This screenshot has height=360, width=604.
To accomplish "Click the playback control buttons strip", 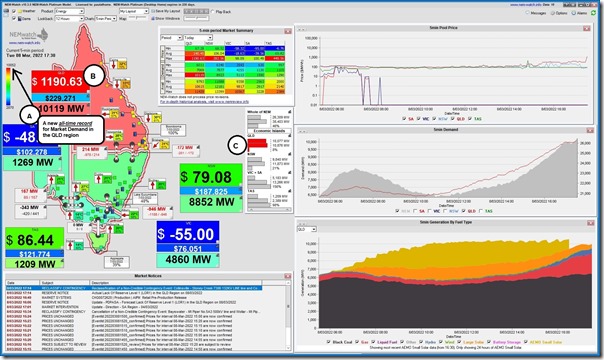I will pyautogui.click(x=196, y=12).
